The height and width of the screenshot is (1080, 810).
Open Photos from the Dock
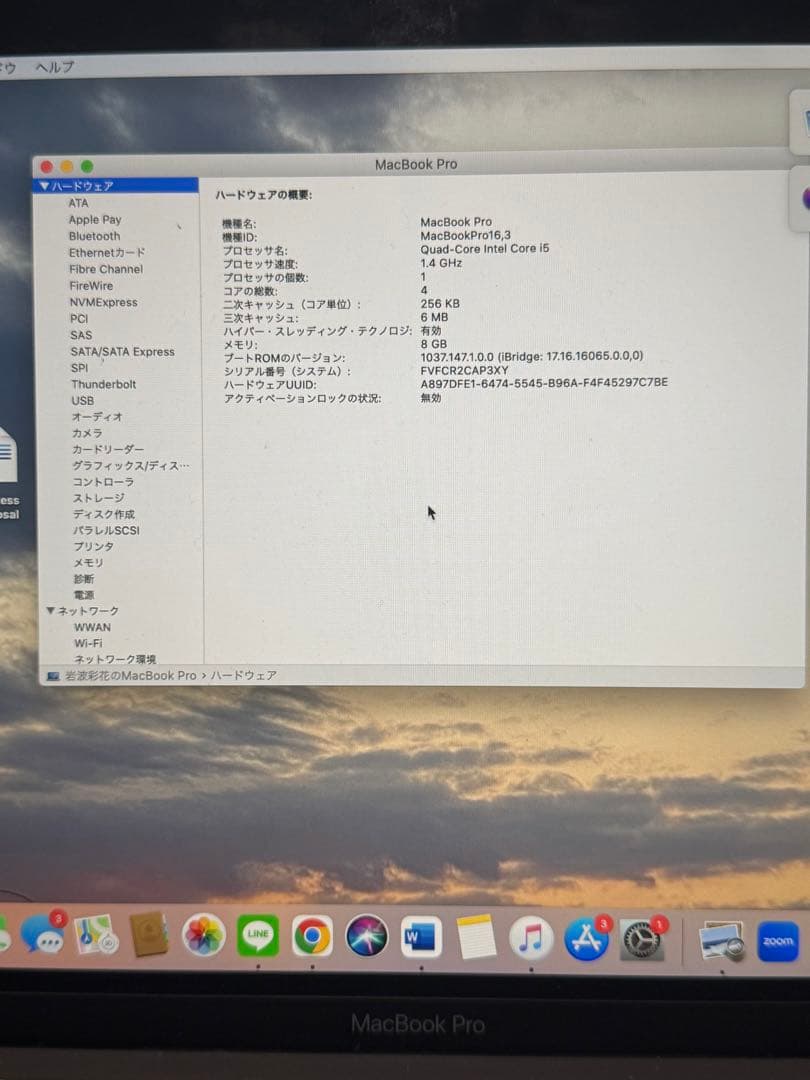pyautogui.click(x=204, y=937)
